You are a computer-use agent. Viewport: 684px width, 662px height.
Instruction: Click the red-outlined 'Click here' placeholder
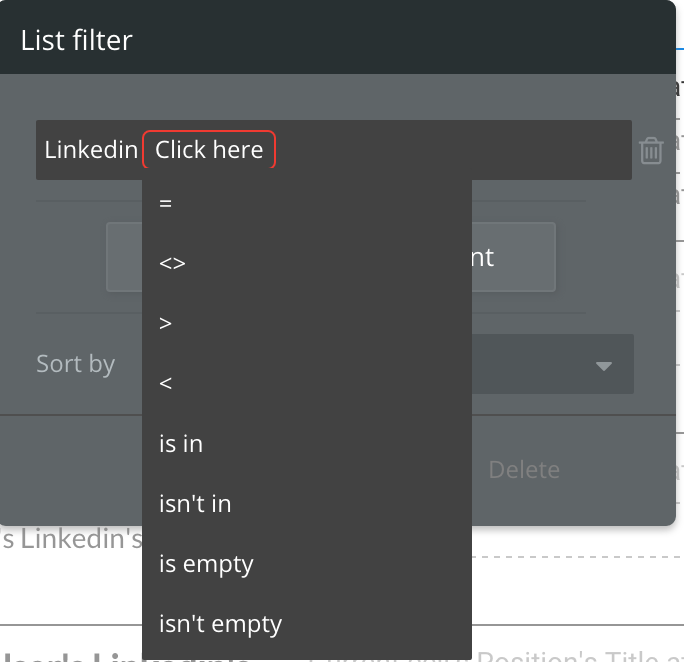[209, 150]
